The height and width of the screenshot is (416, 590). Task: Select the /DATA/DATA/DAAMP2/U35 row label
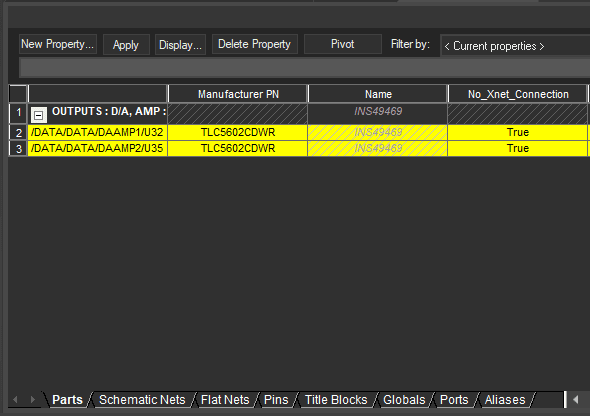click(97, 148)
